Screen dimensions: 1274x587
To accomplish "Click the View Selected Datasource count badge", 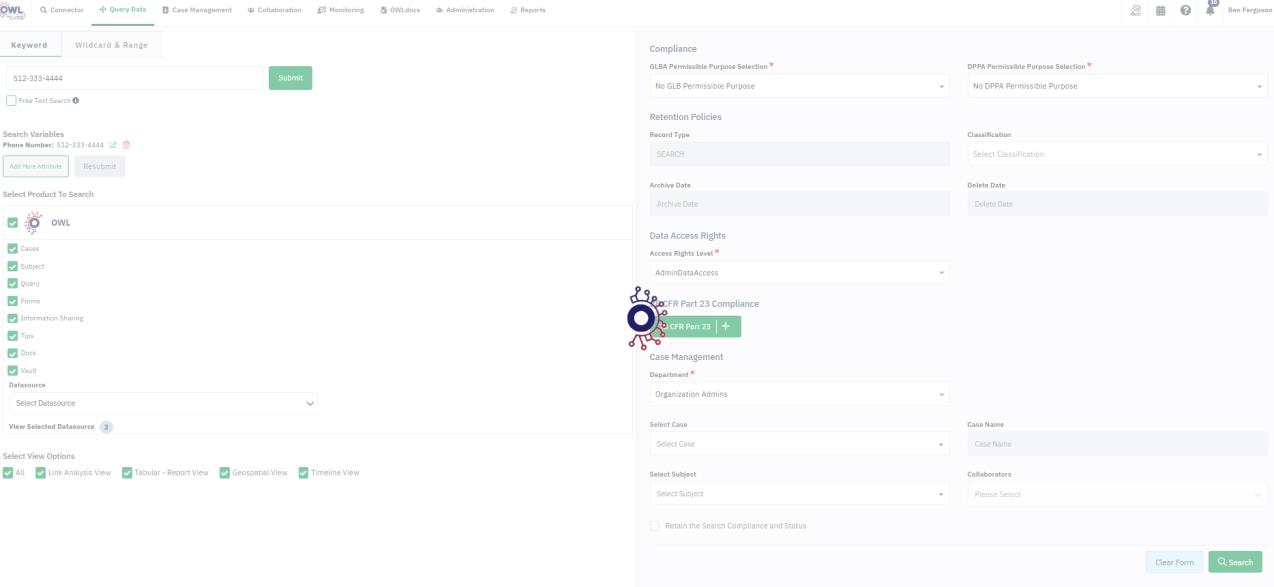I will point(106,427).
